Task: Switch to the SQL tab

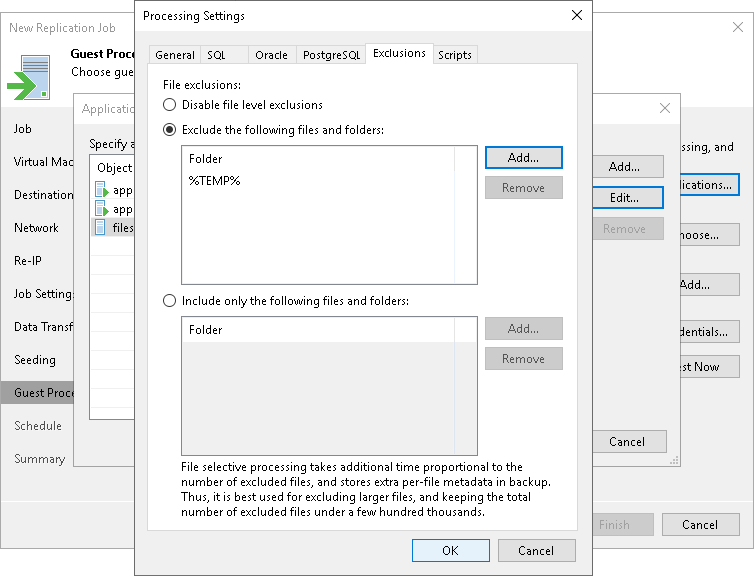Action: (224, 55)
